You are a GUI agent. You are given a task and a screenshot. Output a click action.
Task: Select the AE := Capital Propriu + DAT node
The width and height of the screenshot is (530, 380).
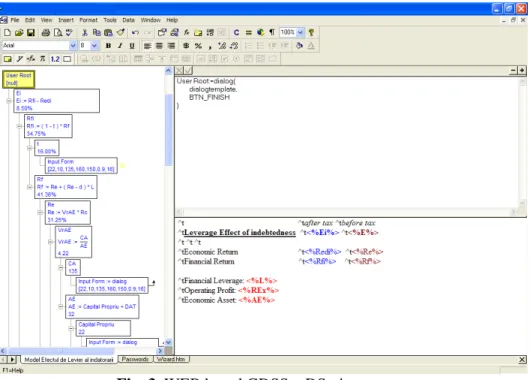click(x=102, y=307)
